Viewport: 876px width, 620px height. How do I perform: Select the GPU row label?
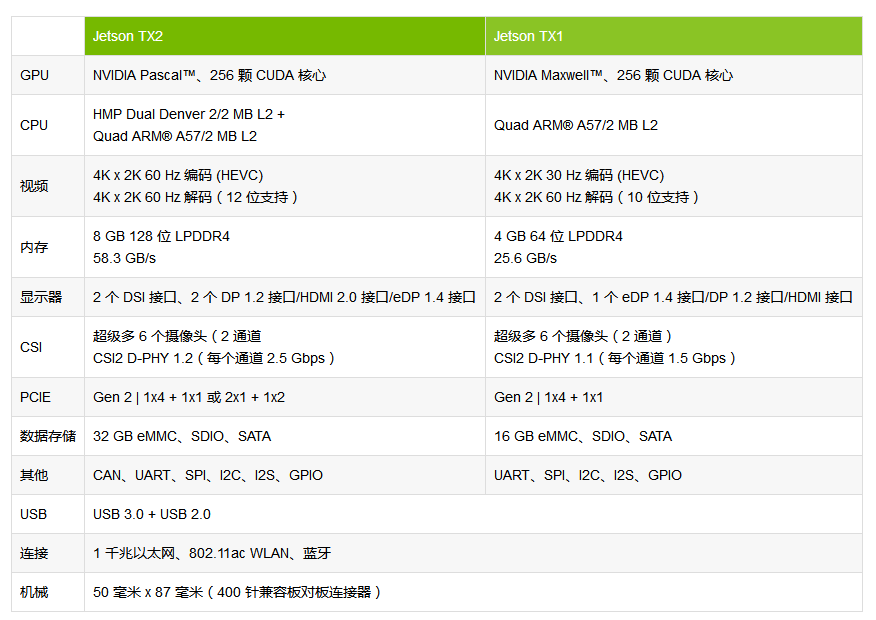34,75
